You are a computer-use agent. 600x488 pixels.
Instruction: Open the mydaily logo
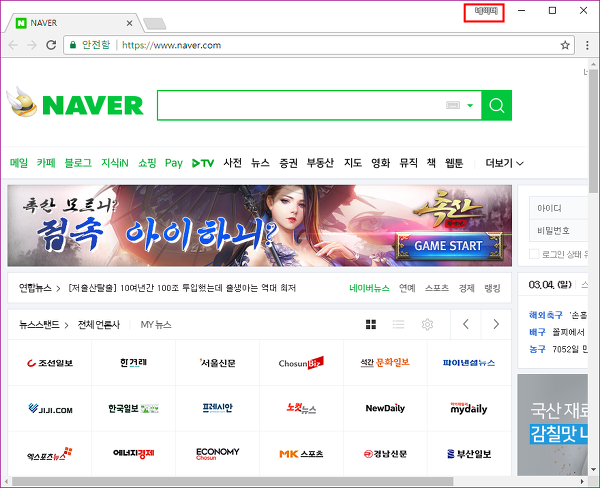(469, 408)
